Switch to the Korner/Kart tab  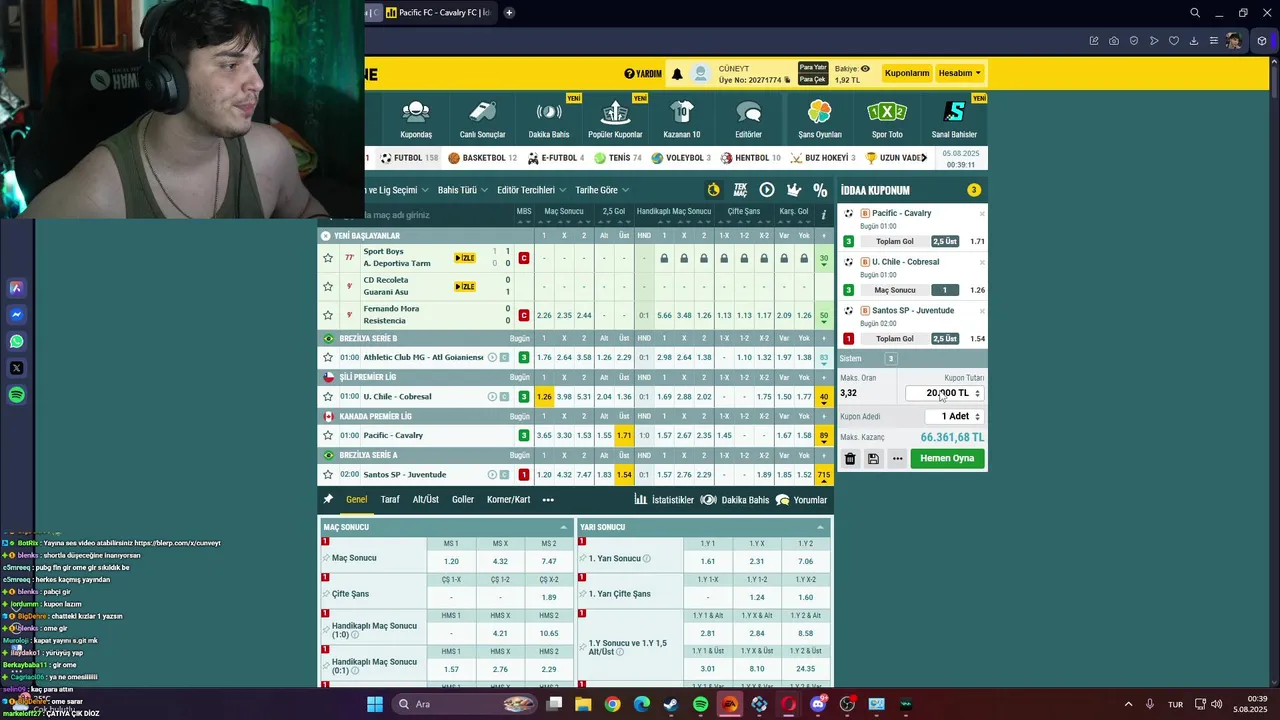click(x=508, y=500)
